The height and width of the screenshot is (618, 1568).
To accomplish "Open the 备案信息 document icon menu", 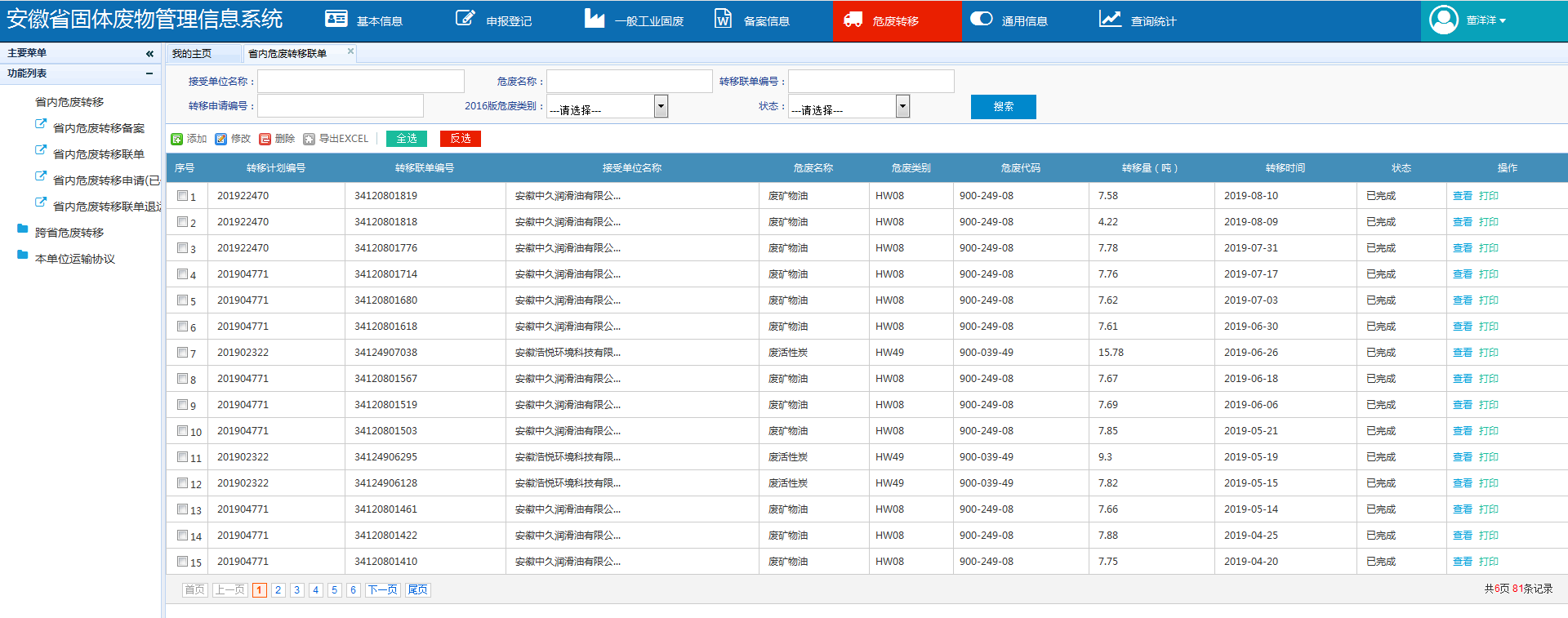I will click(723, 20).
